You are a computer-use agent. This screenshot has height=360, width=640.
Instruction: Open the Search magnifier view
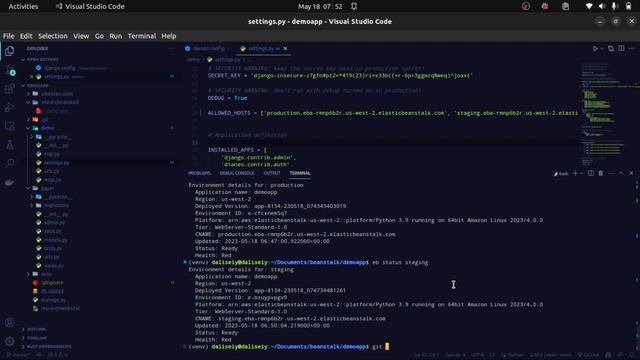pos(10,163)
